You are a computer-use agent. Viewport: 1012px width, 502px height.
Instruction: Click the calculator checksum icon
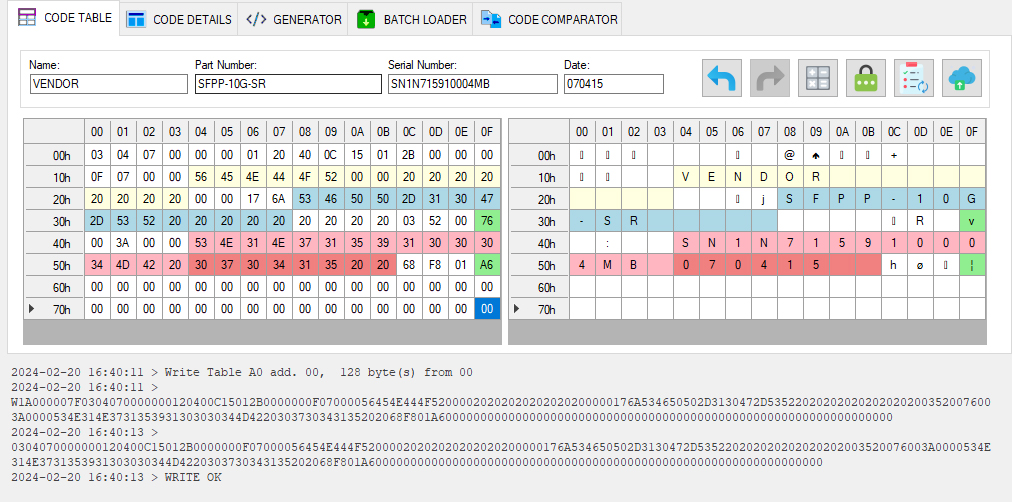pyautogui.click(x=818, y=78)
